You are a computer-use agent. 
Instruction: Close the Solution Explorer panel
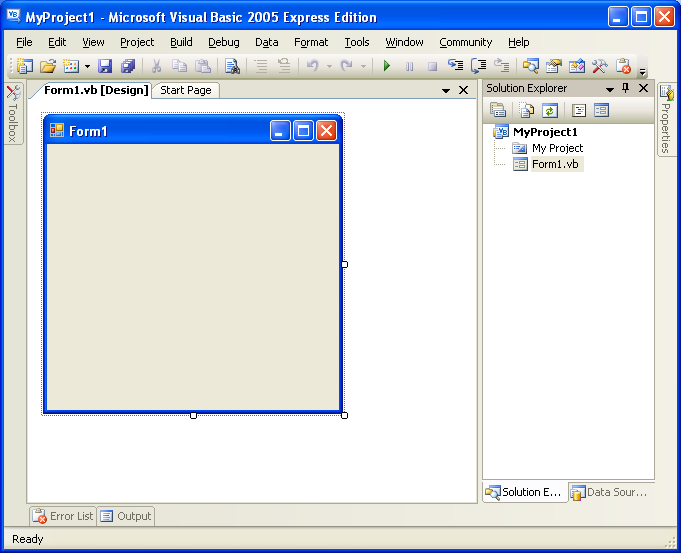click(x=643, y=88)
